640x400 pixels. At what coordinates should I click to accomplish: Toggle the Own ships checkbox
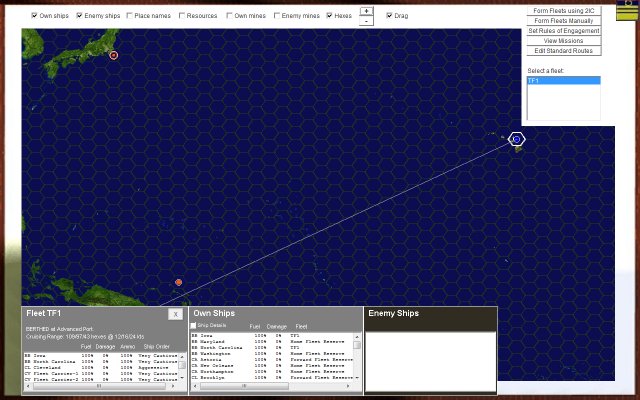click(x=35, y=16)
